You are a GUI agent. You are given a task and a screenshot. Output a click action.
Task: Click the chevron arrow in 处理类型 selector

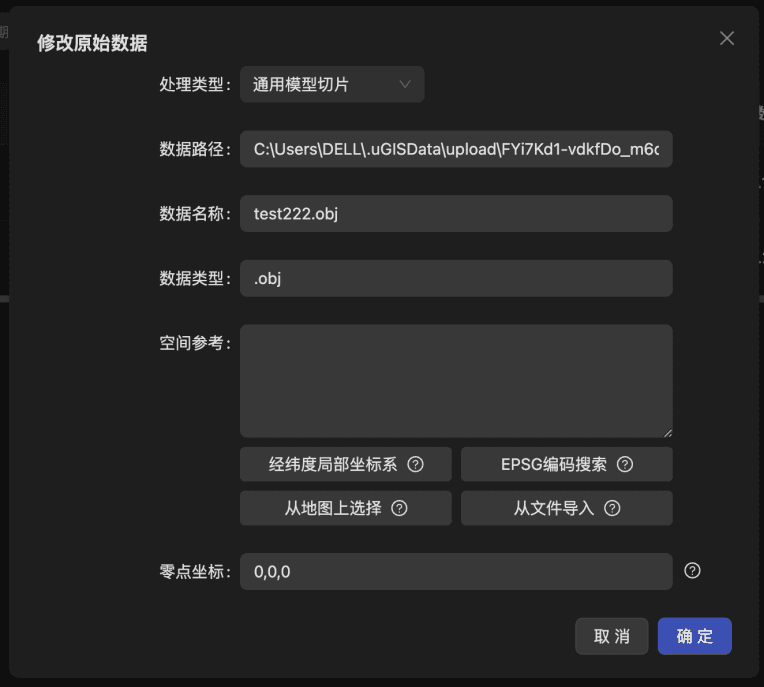(x=405, y=85)
